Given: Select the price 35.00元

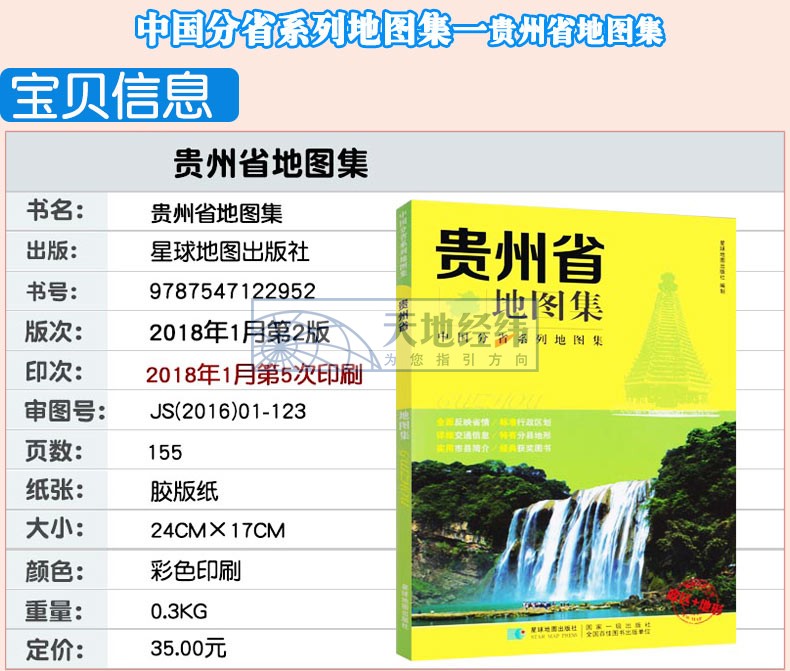Looking at the screenshot, I should point(188,648).
